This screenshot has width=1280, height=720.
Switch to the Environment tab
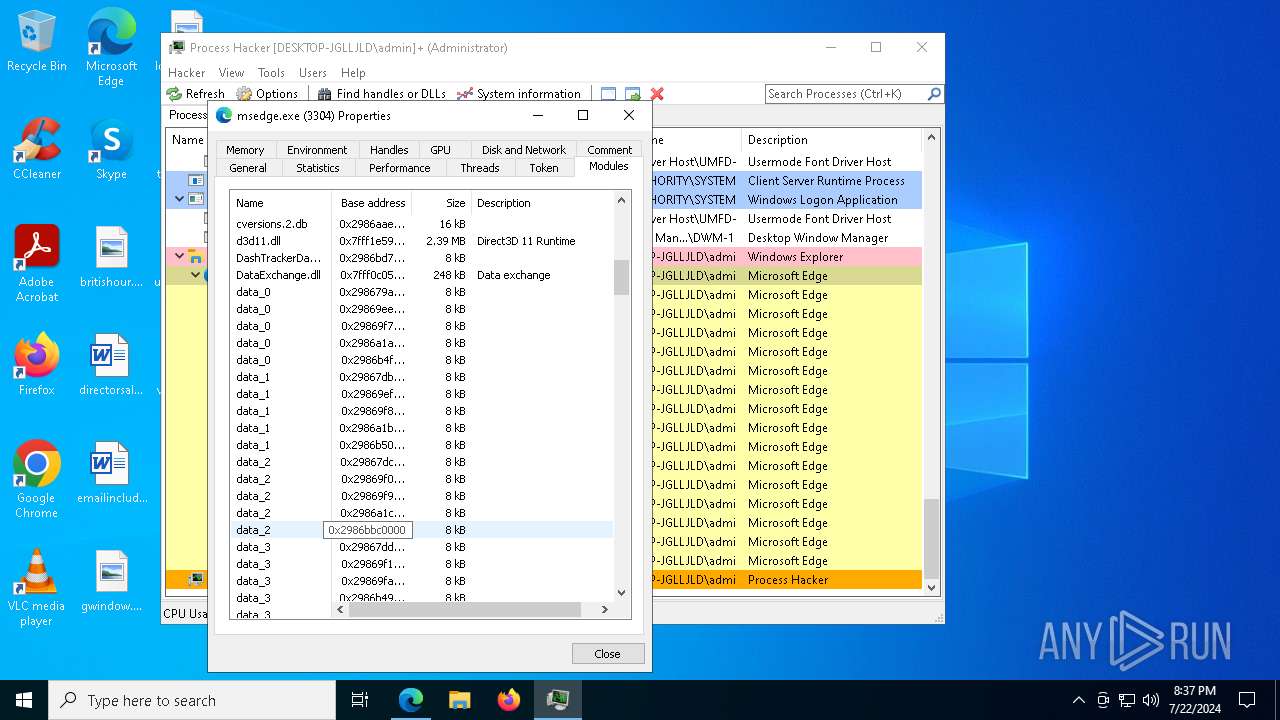point(317,150)
